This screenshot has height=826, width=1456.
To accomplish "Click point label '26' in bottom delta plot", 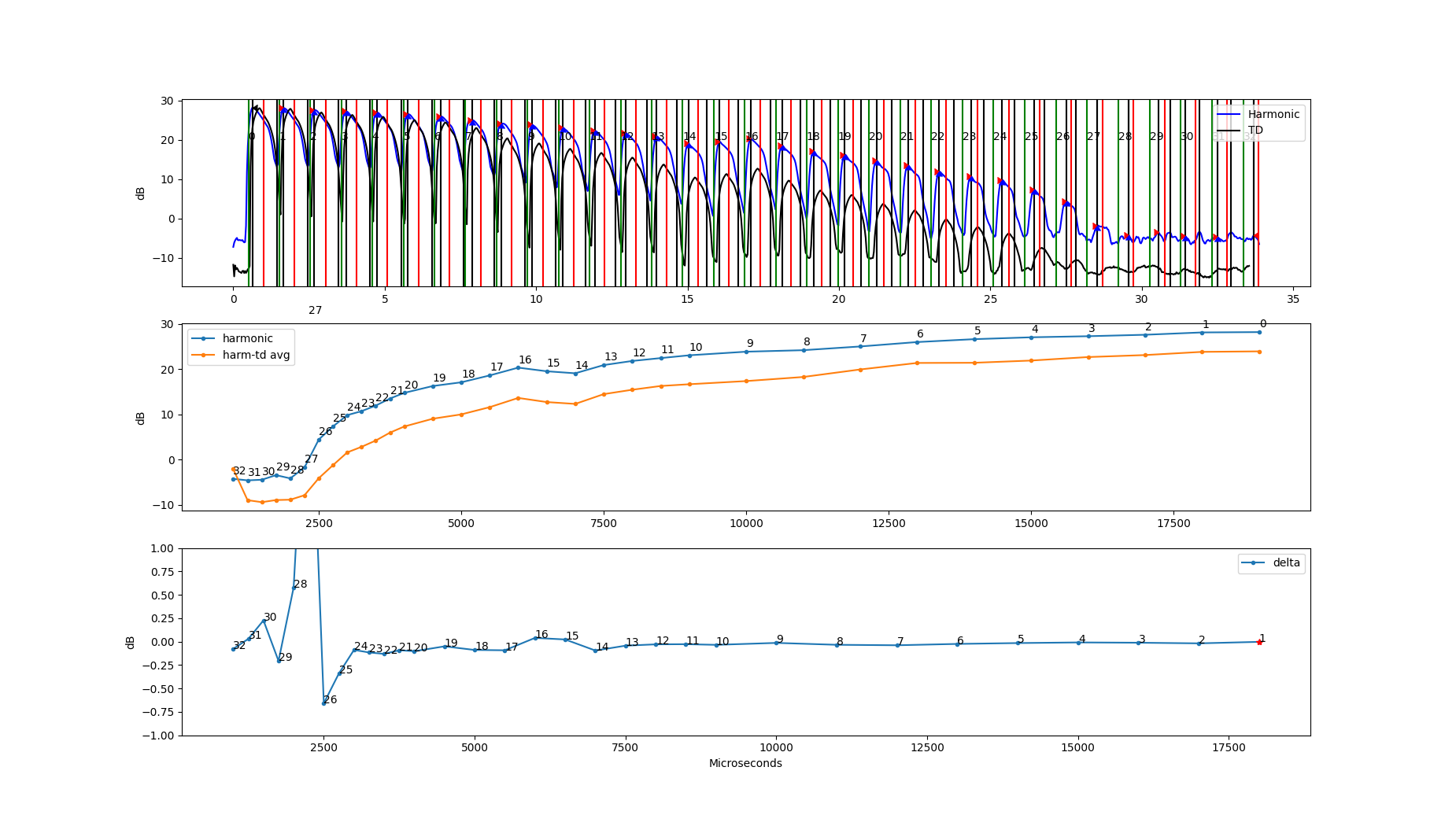I will point(330,699).
